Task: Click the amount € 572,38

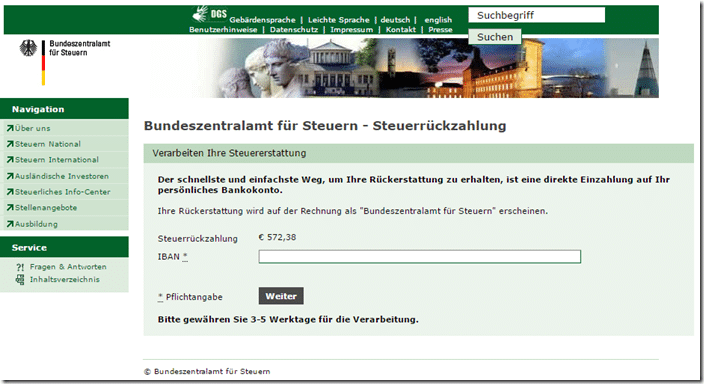Action: (x=277, y=237)
